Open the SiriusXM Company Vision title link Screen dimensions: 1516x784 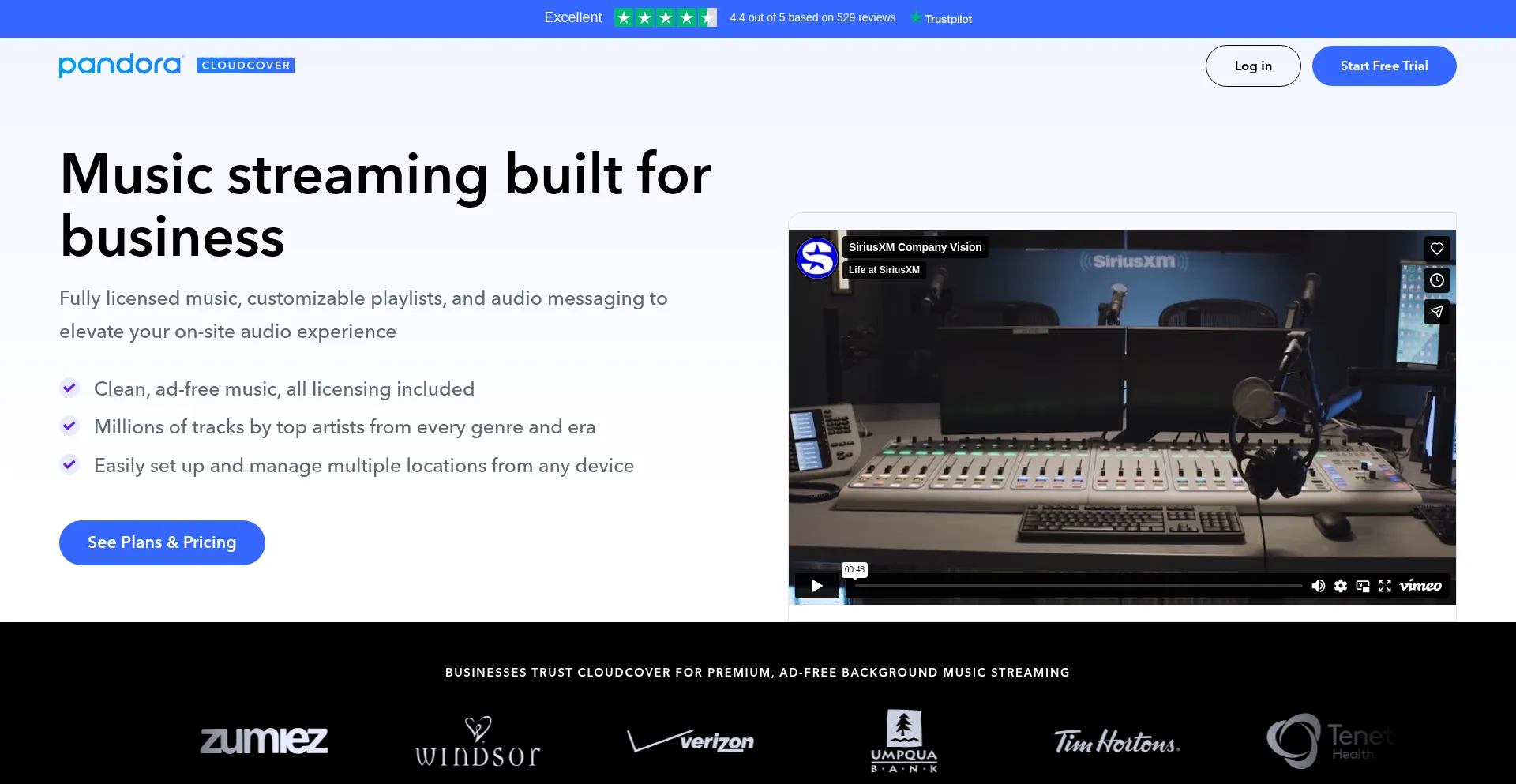(x=914, y=247)
